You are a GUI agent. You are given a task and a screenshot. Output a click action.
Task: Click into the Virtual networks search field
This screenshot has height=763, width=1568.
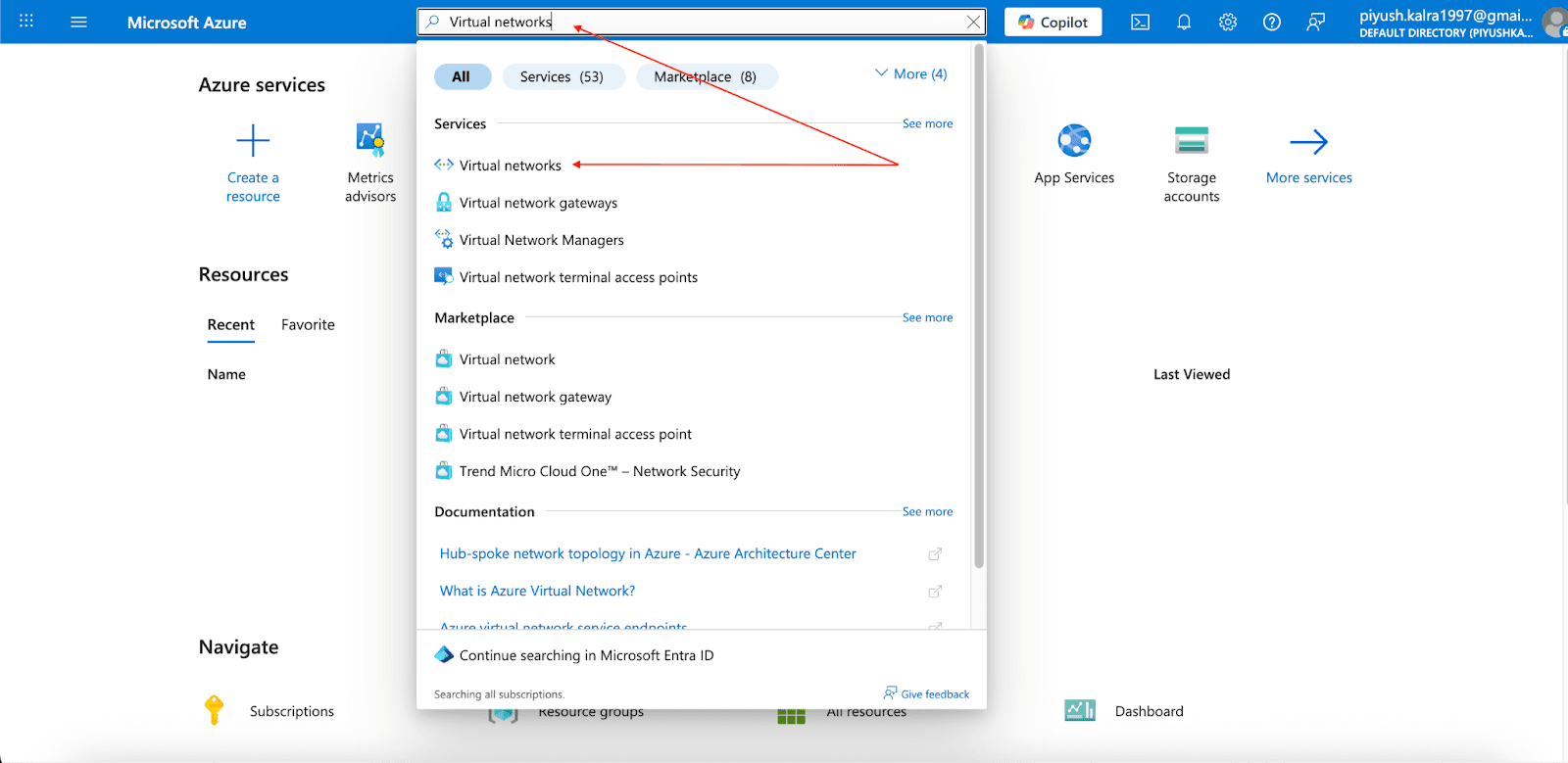coord(702,22)
